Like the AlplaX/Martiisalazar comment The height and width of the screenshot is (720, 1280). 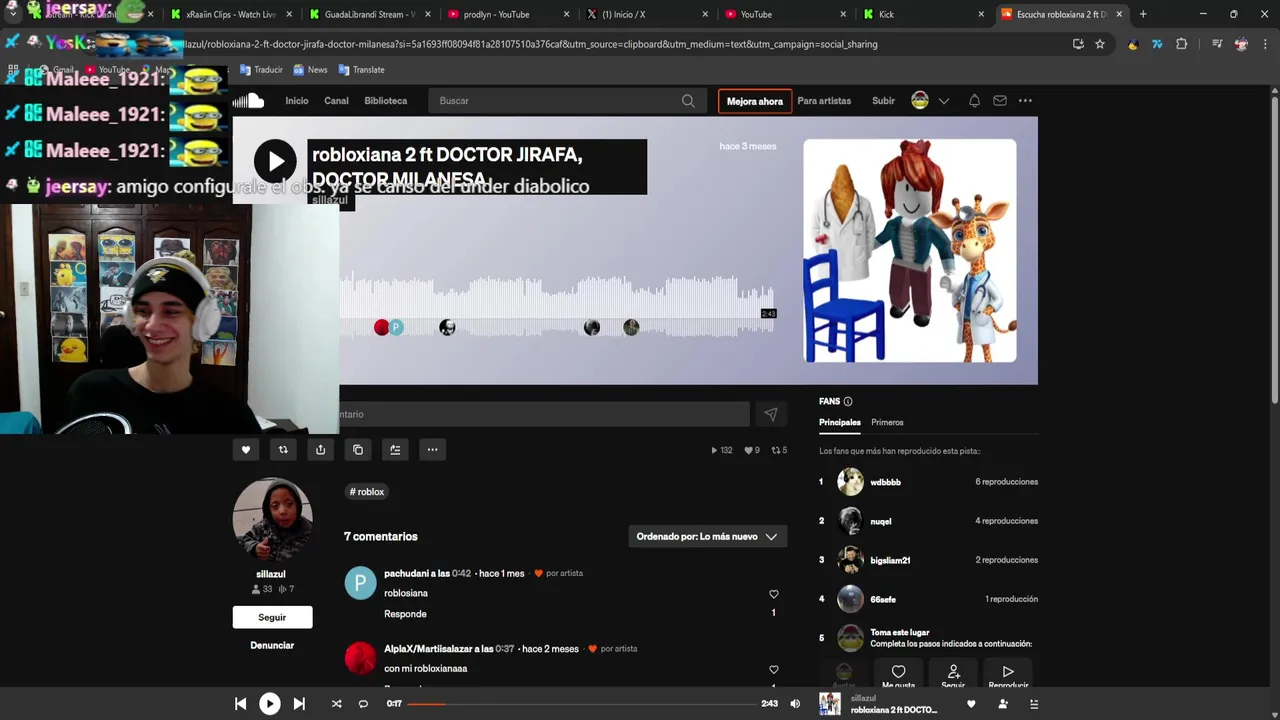click(x=773, y=670)
